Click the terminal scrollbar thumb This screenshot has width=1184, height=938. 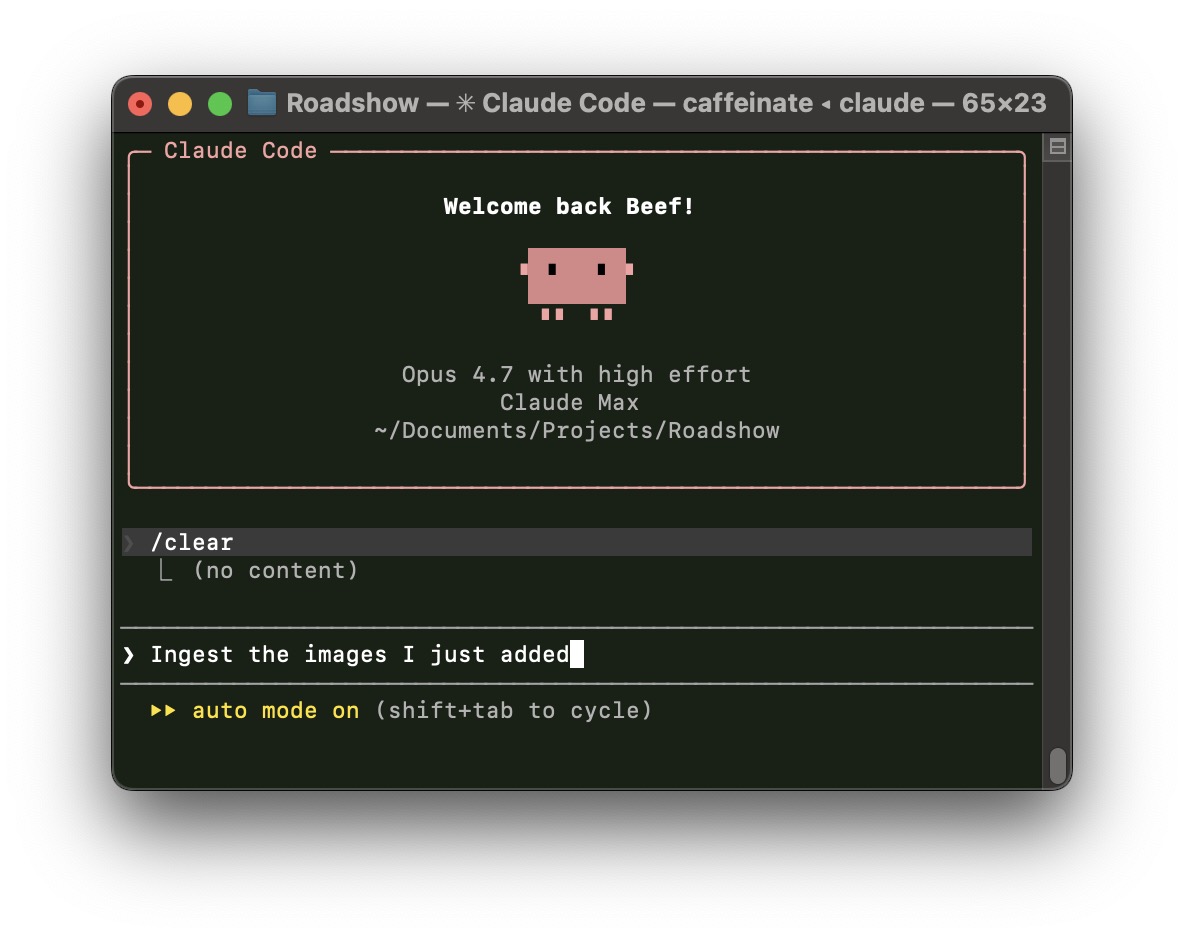click(x=1057, y=766)
